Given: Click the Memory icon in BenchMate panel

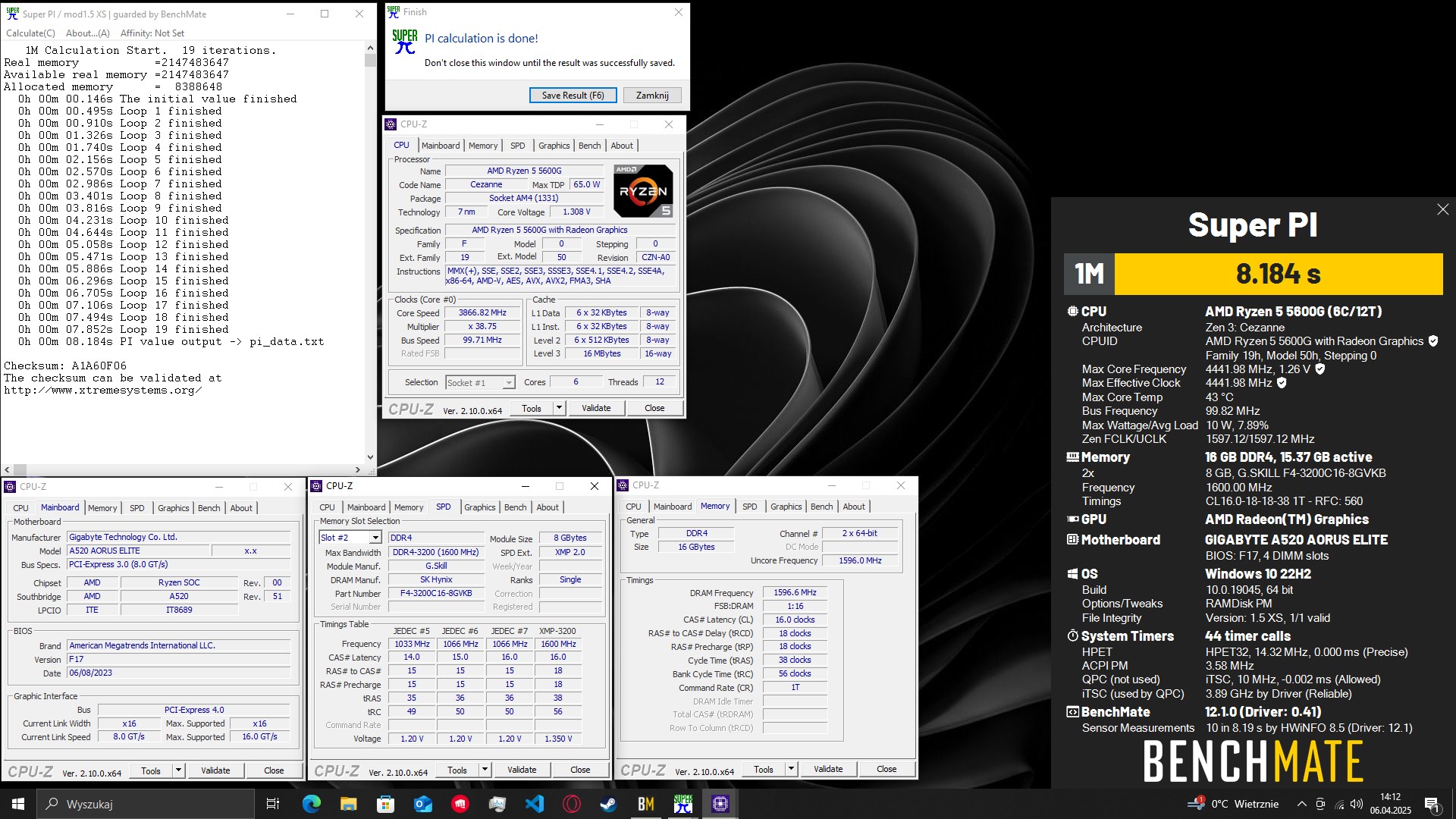Looking at the screenshot, I should pos(1072,457).
